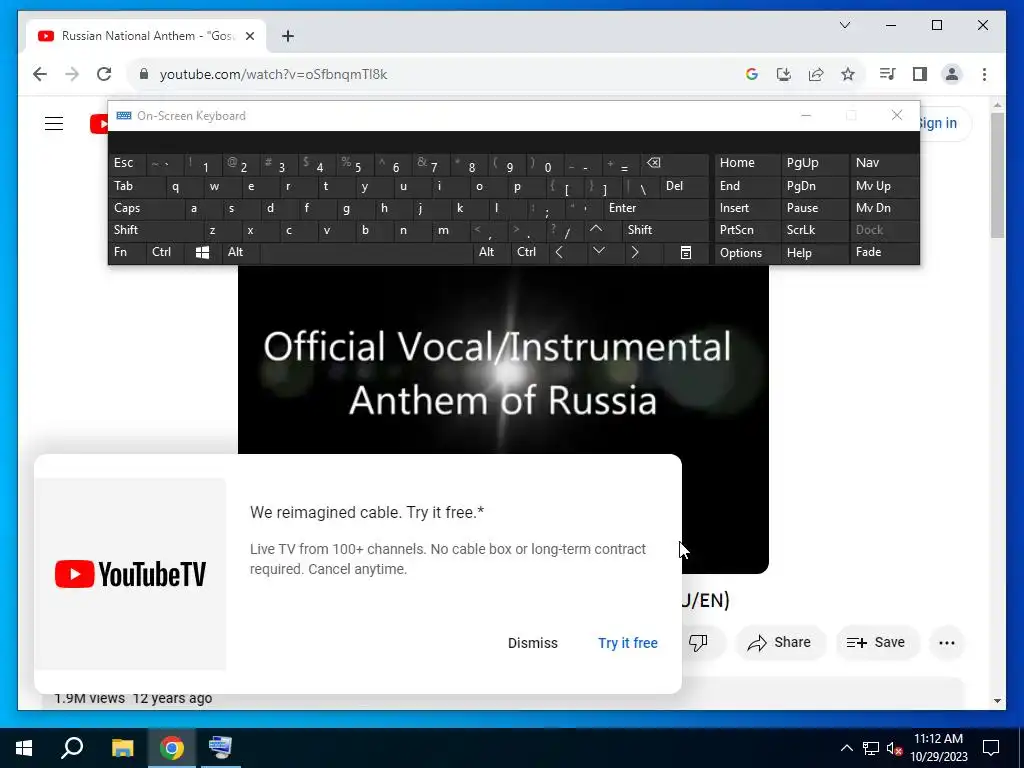Click the Sign in button
1024x768 pixels.
[x=938, y=123]
